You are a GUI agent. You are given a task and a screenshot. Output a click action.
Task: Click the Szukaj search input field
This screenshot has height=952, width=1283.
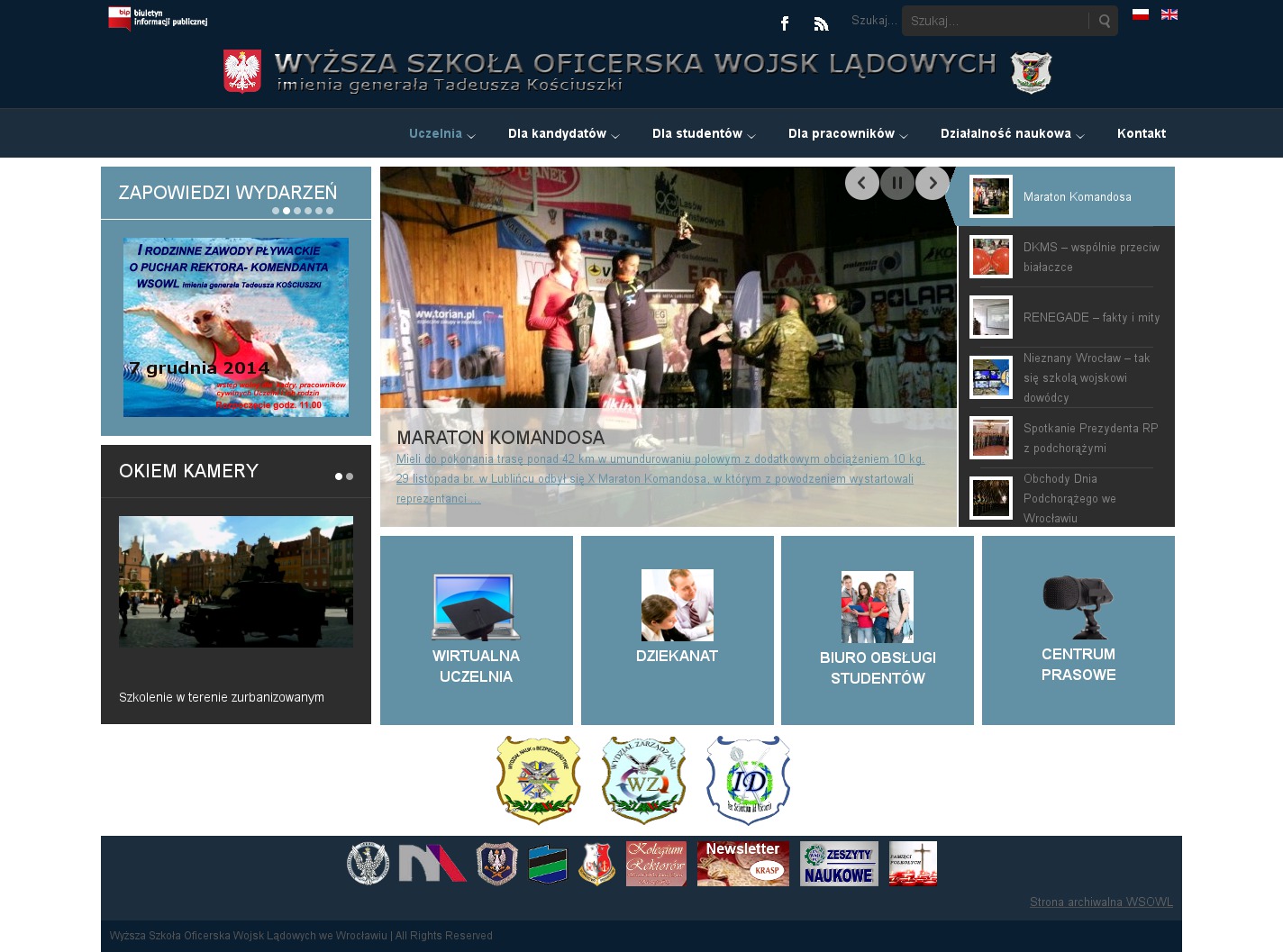995,21
